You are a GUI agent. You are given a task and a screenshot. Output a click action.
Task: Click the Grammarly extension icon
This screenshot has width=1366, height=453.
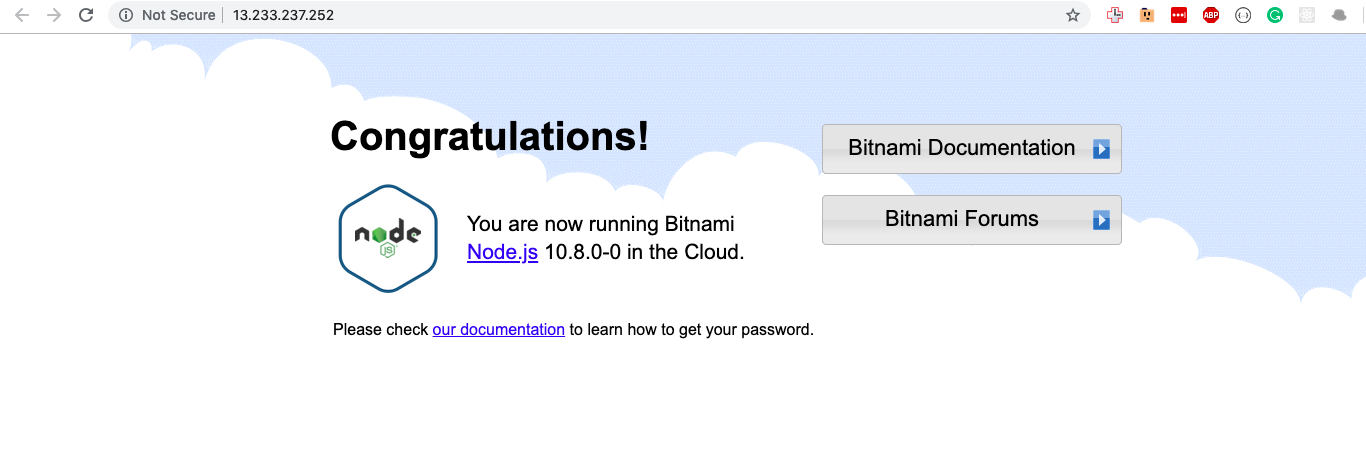point(1275,15)
